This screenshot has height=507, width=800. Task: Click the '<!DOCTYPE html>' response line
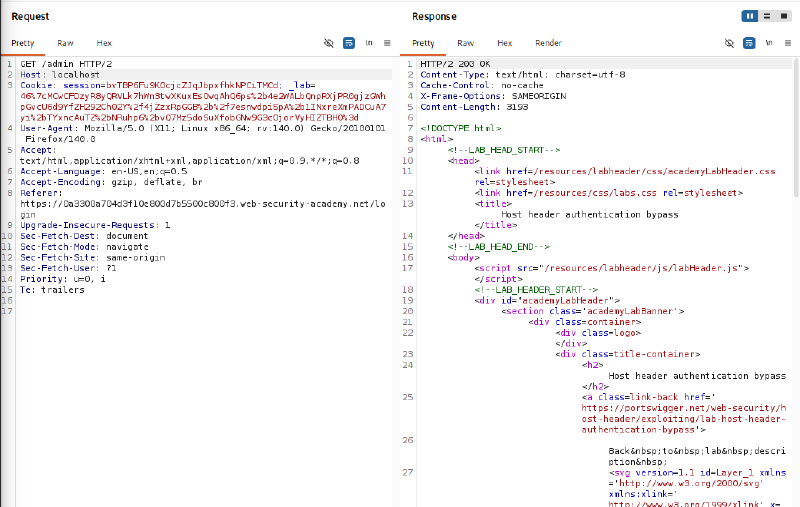click(x=461, y=128)
